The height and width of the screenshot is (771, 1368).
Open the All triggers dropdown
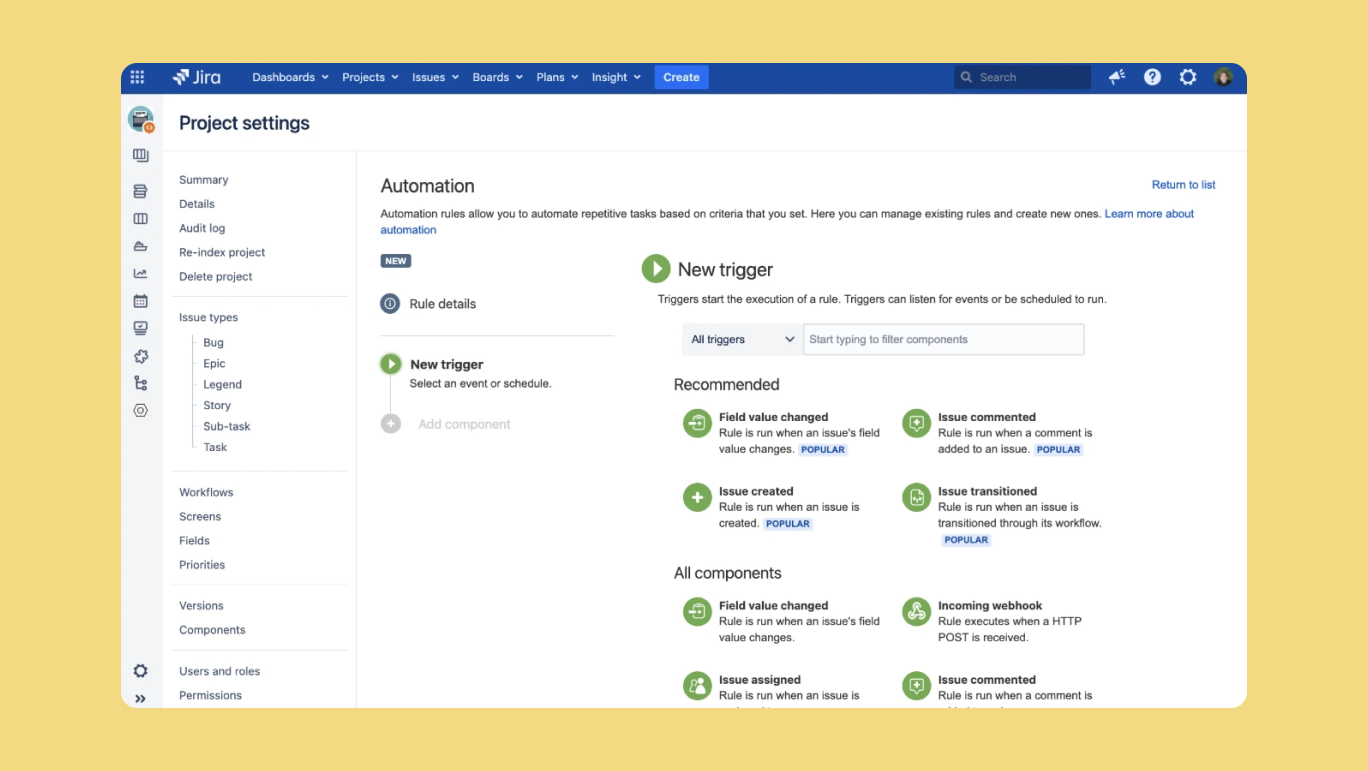[x=742, y=340]
